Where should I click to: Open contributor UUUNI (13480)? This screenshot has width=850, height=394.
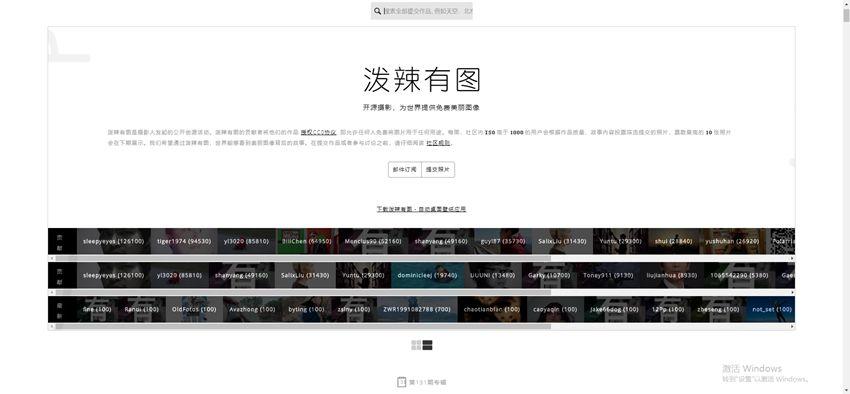pyautogui.click(x=493, y=275)
